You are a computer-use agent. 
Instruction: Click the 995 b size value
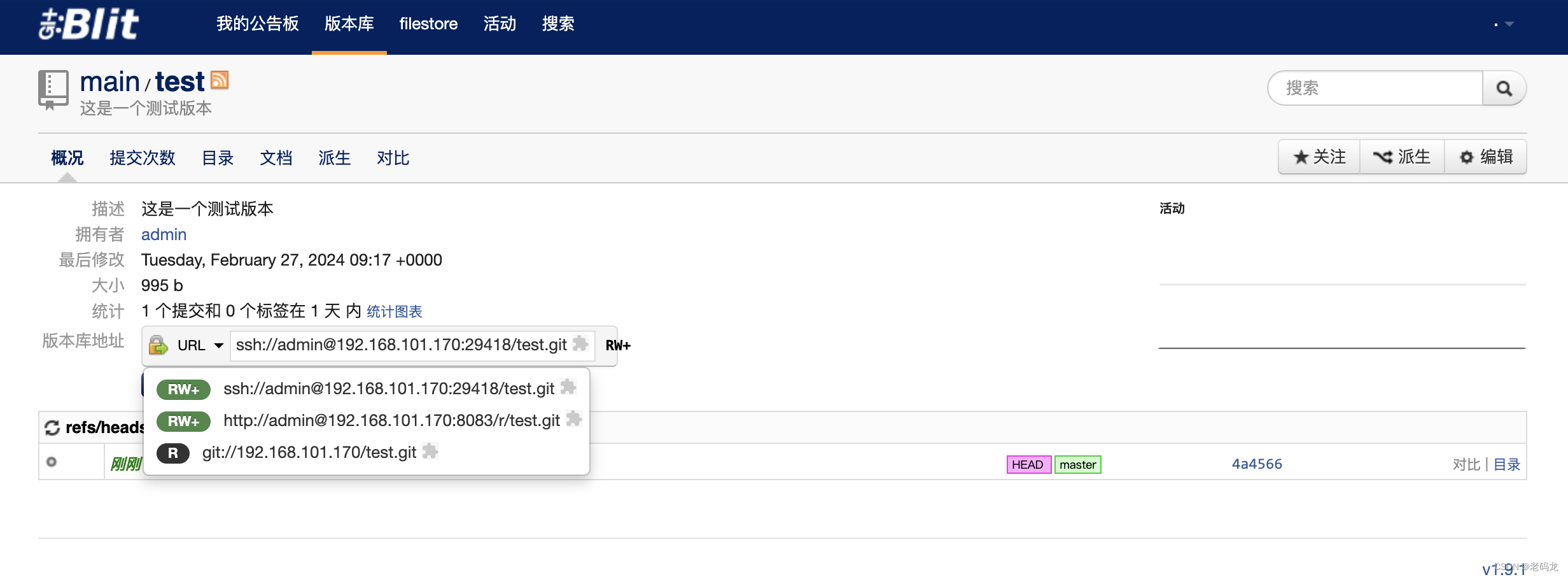tap(162, 285)
